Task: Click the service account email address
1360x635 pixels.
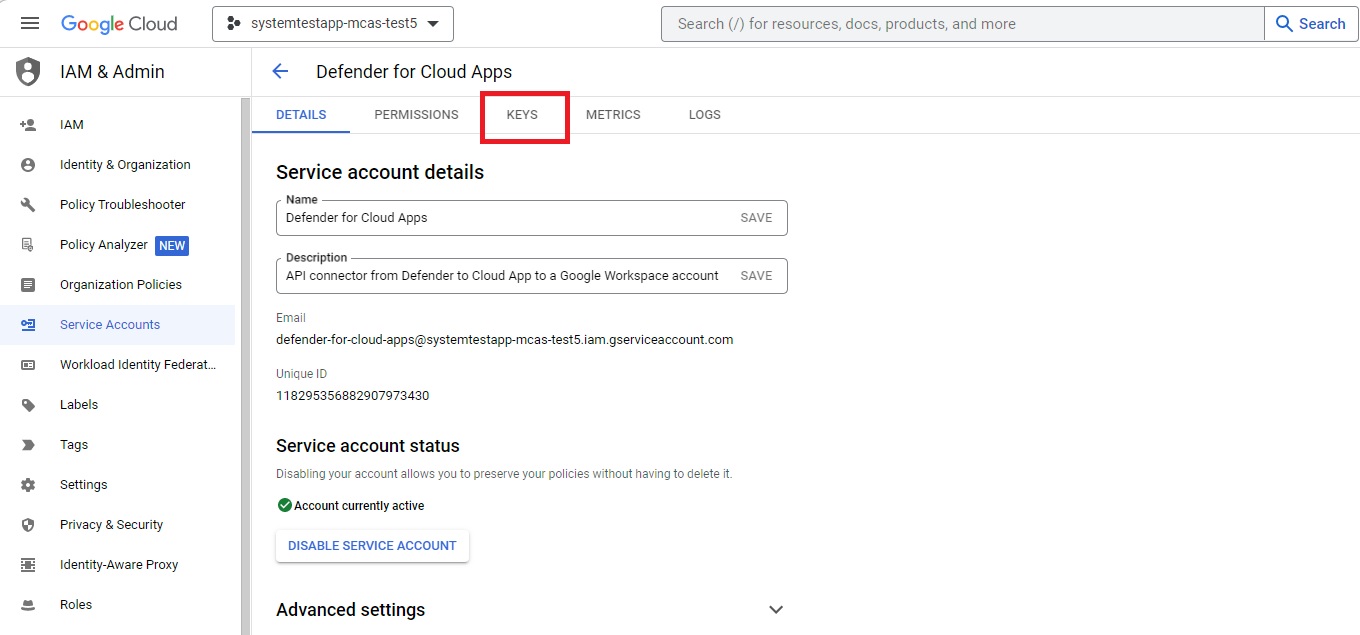Action: tap(505, 340)
